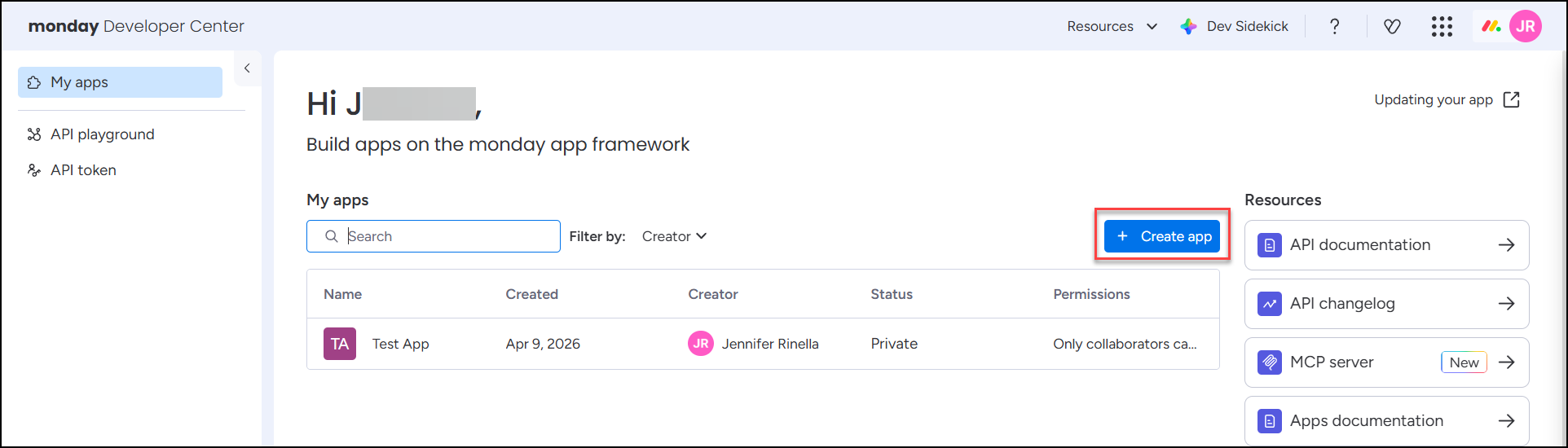The image size is (1568, 448).
Task: Click the TA app icon for Test App
Action: tap(340, 344)
